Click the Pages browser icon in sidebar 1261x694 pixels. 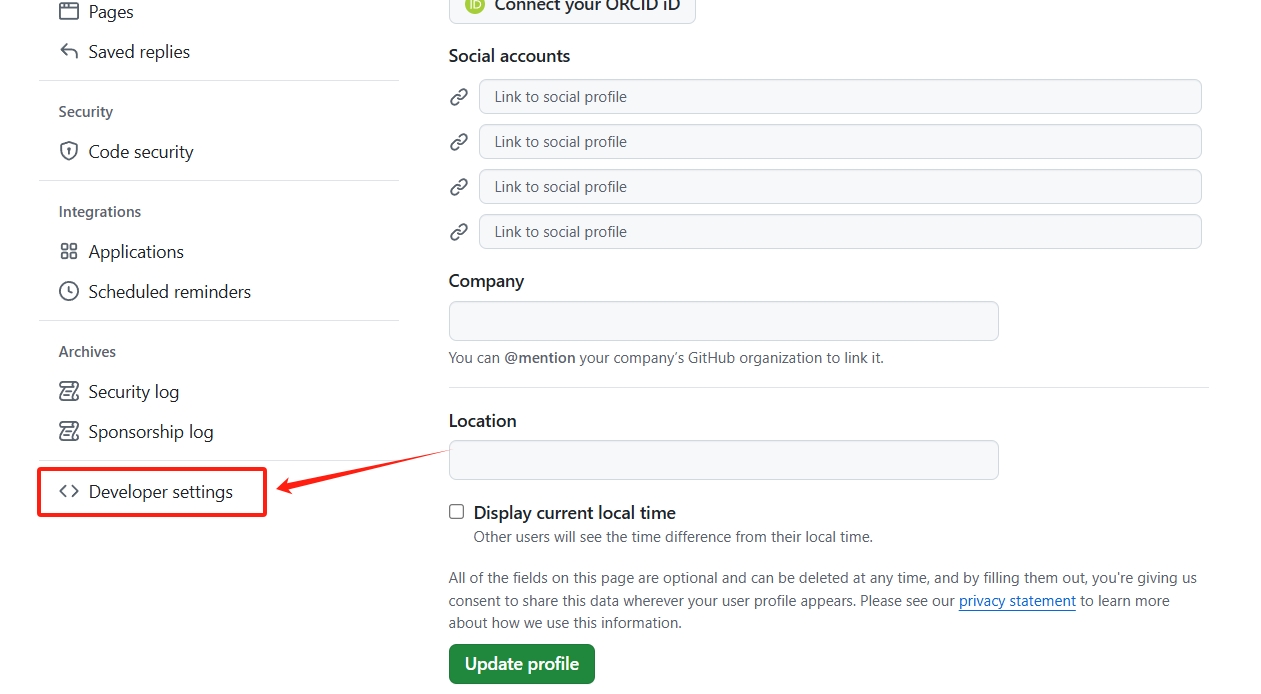tap(69, 12)
